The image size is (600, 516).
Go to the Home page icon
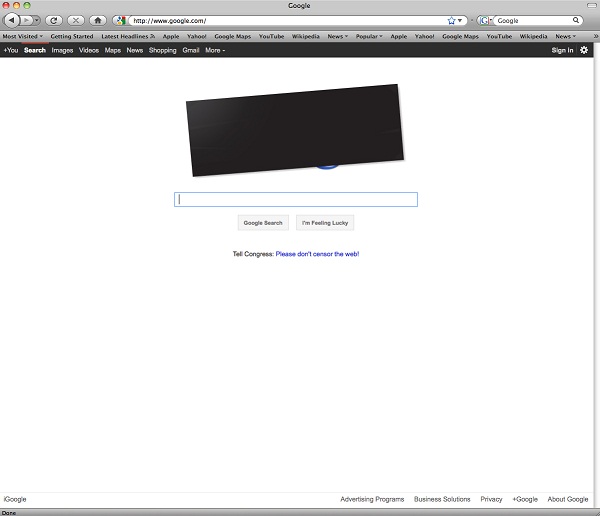tap(98, 20)
